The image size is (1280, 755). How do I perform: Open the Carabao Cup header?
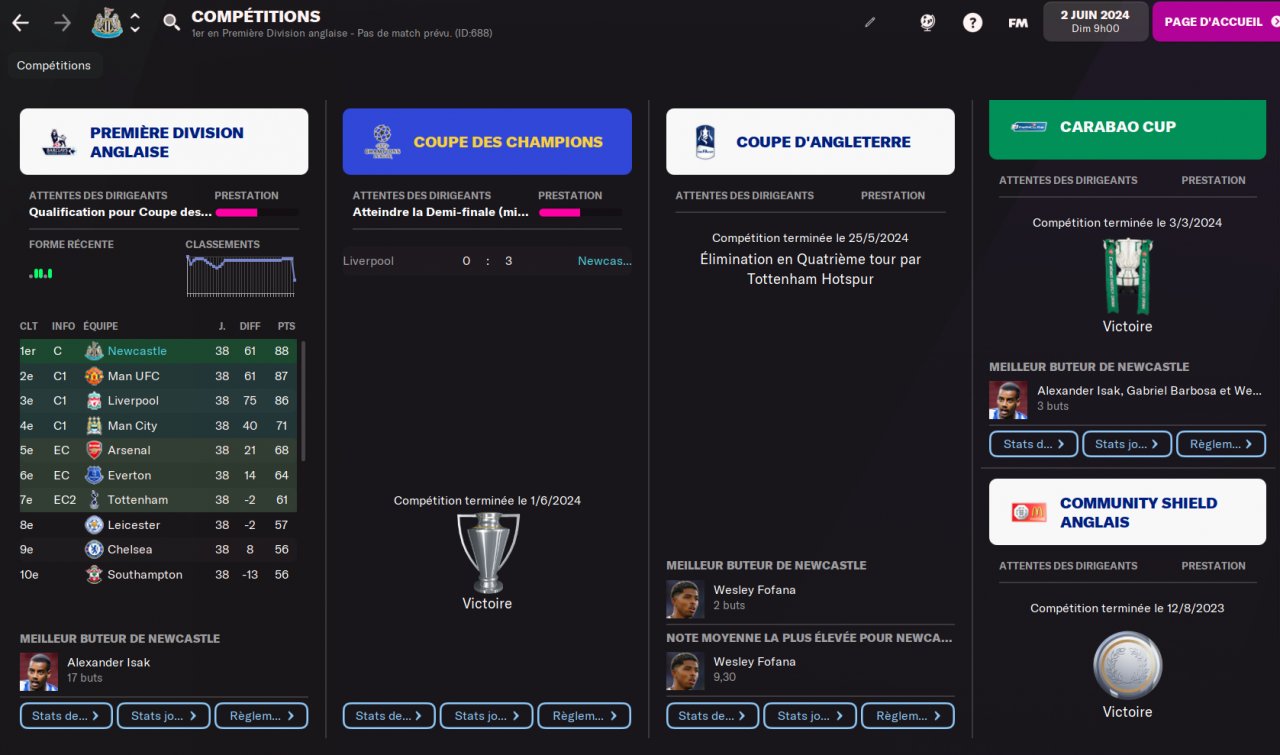pyautogui.click(x=1127, y=128)
